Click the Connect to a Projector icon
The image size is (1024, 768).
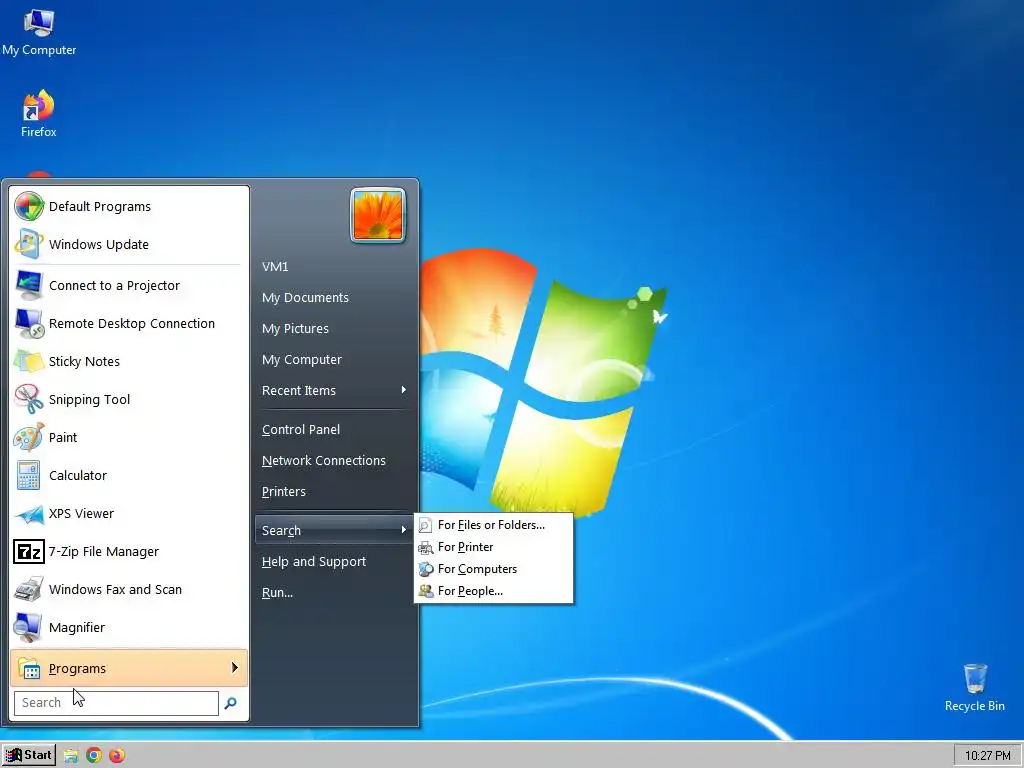[x=29, y=285]
